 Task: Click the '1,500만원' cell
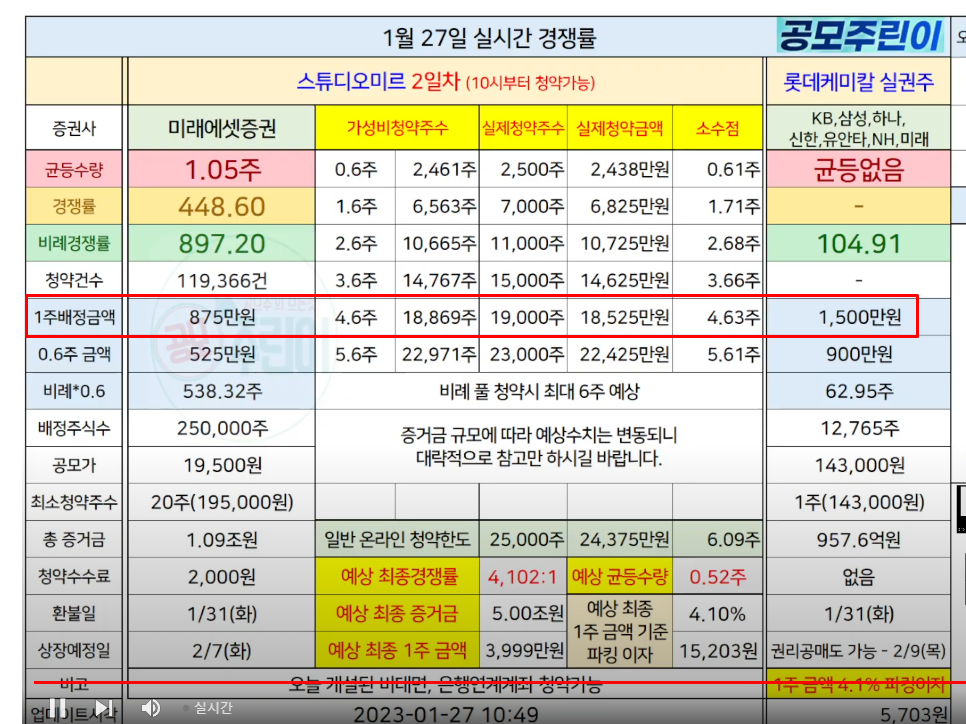pos(859,317)
